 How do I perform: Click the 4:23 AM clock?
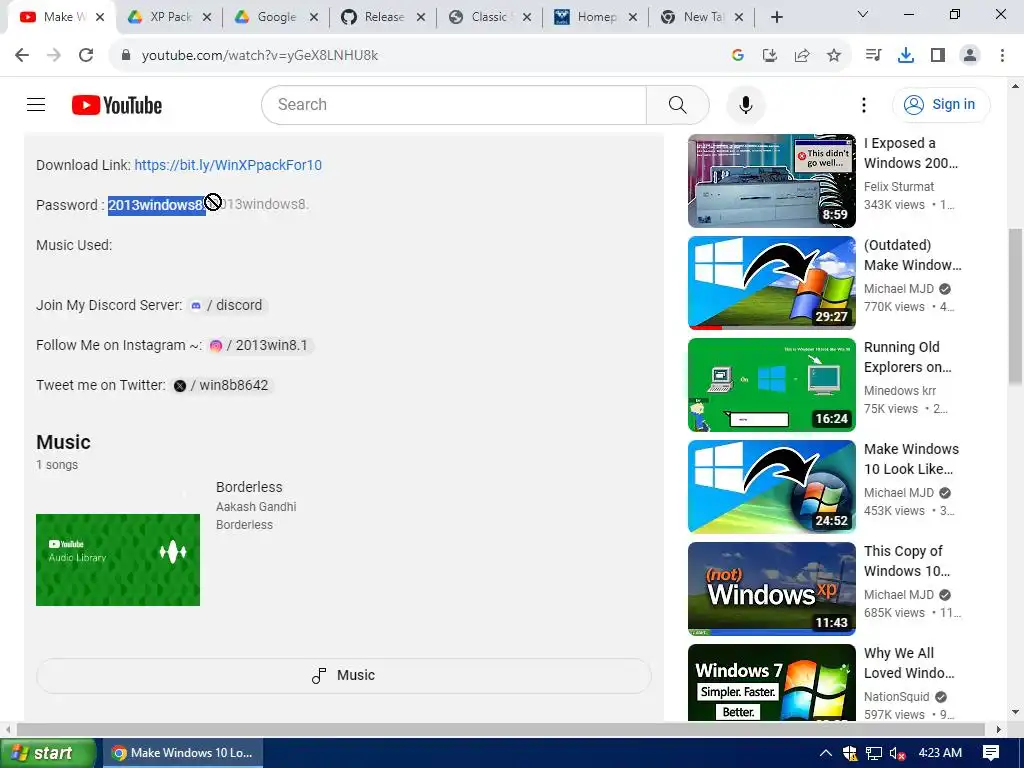940,753
